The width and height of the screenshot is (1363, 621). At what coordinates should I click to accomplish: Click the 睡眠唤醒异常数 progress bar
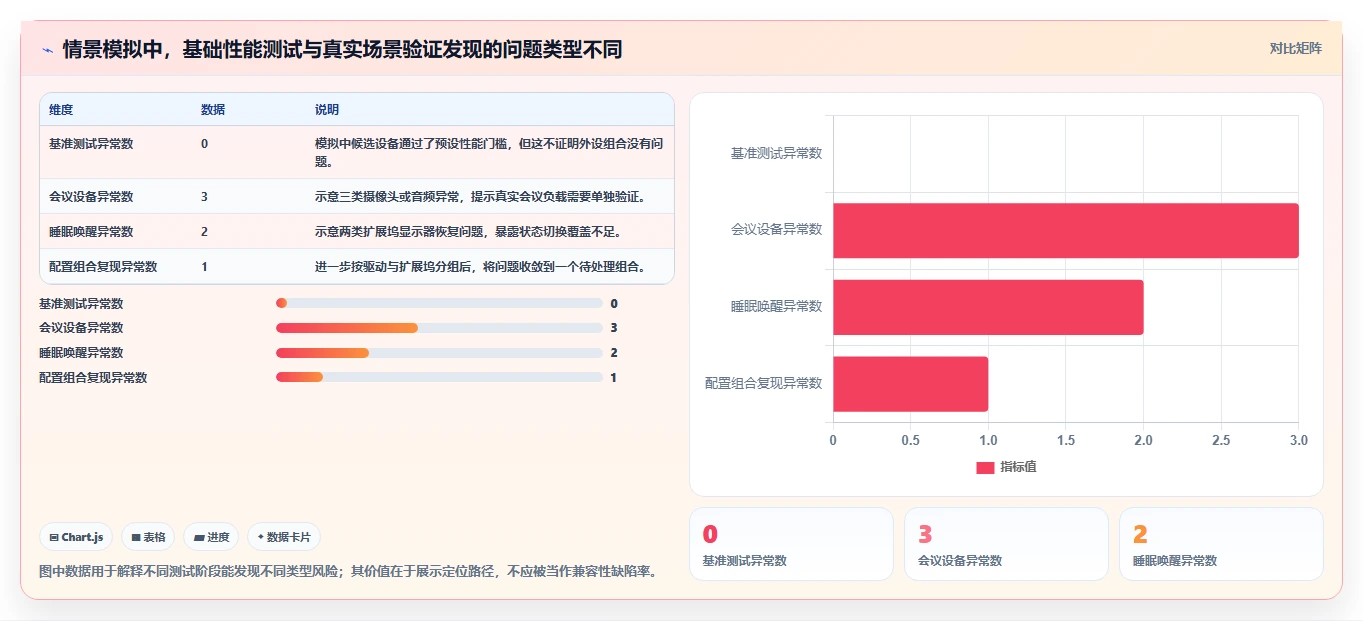pos(439,353)
